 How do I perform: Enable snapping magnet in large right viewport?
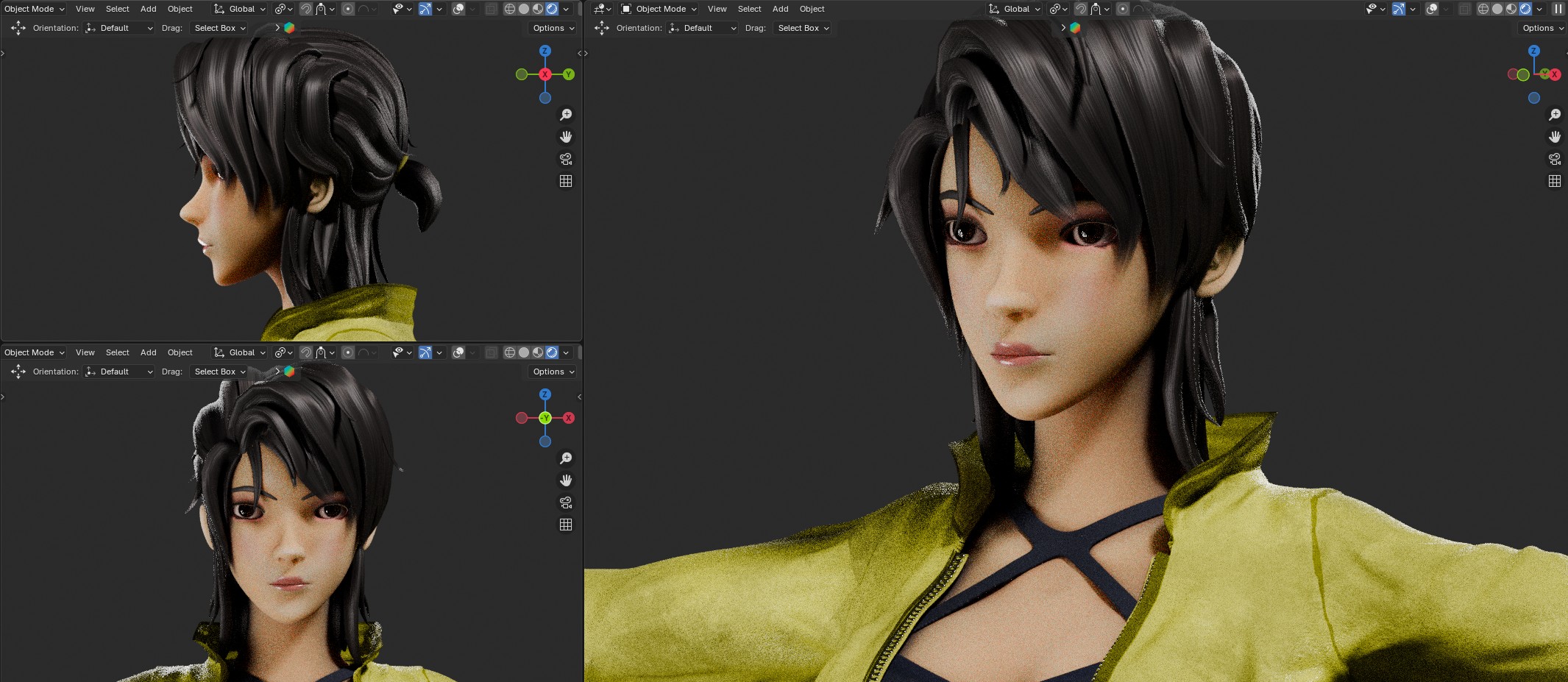[x=1080, y=9]
